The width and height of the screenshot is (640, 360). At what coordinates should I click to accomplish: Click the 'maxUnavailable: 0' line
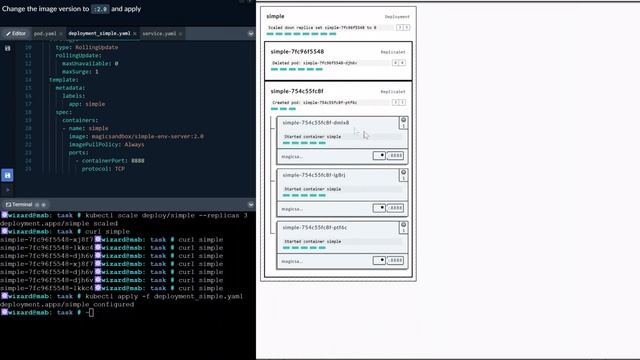click(90, 64)
